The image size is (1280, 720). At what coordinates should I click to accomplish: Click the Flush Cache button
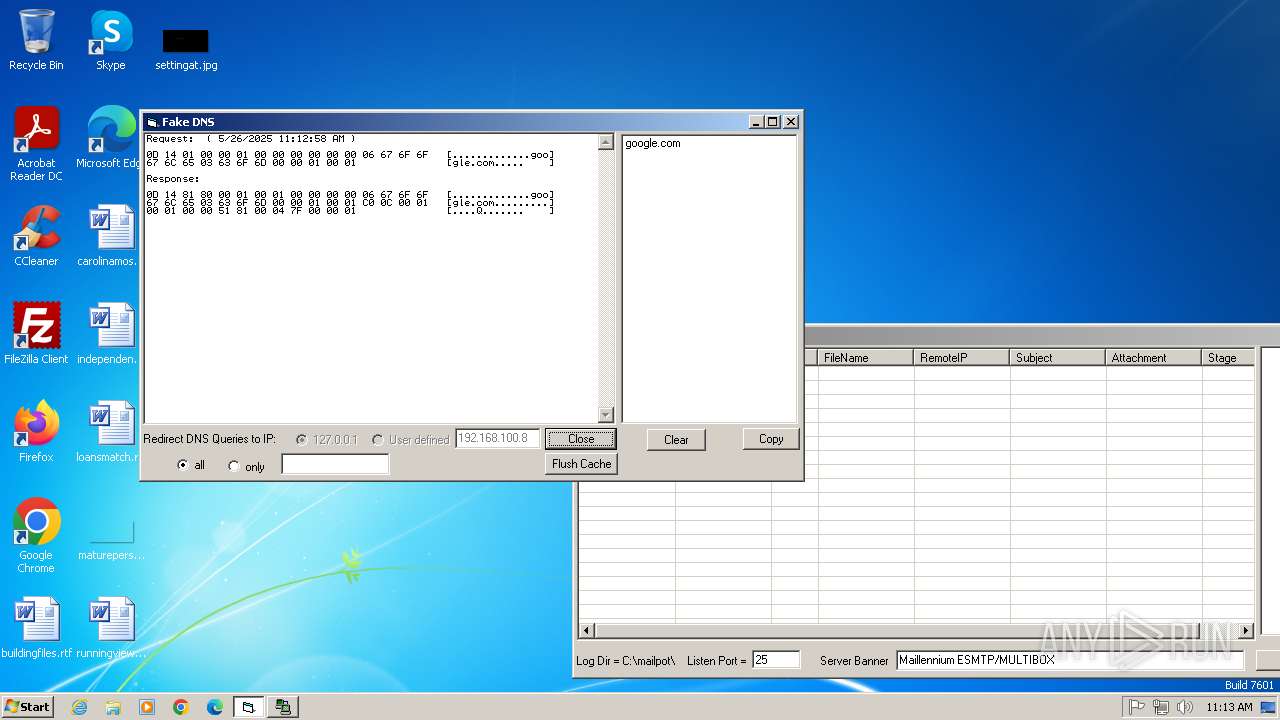pyautogui.click(x=581, y=464)
